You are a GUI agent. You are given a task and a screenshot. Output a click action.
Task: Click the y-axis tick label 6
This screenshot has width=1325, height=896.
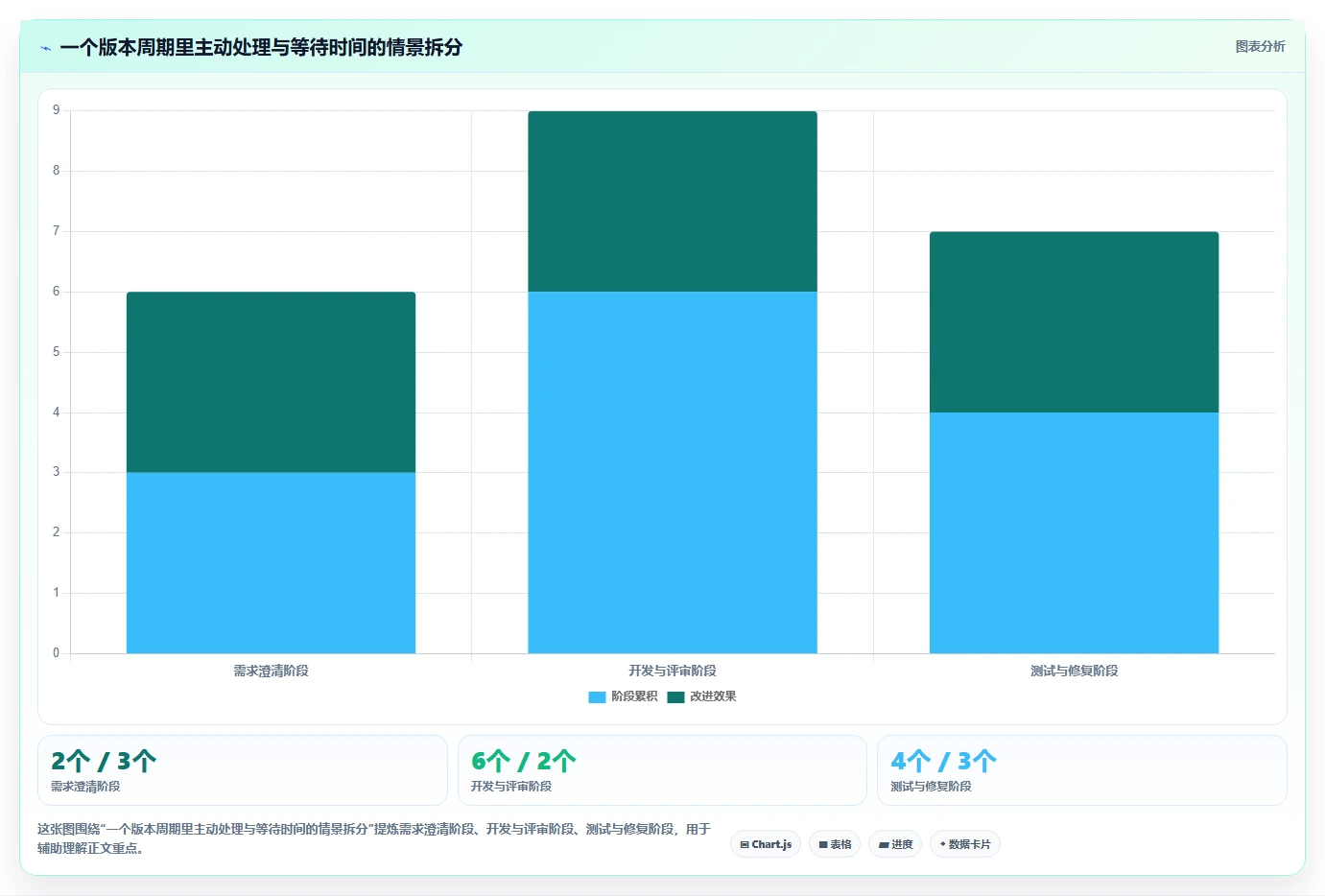(x=56, y=292)
